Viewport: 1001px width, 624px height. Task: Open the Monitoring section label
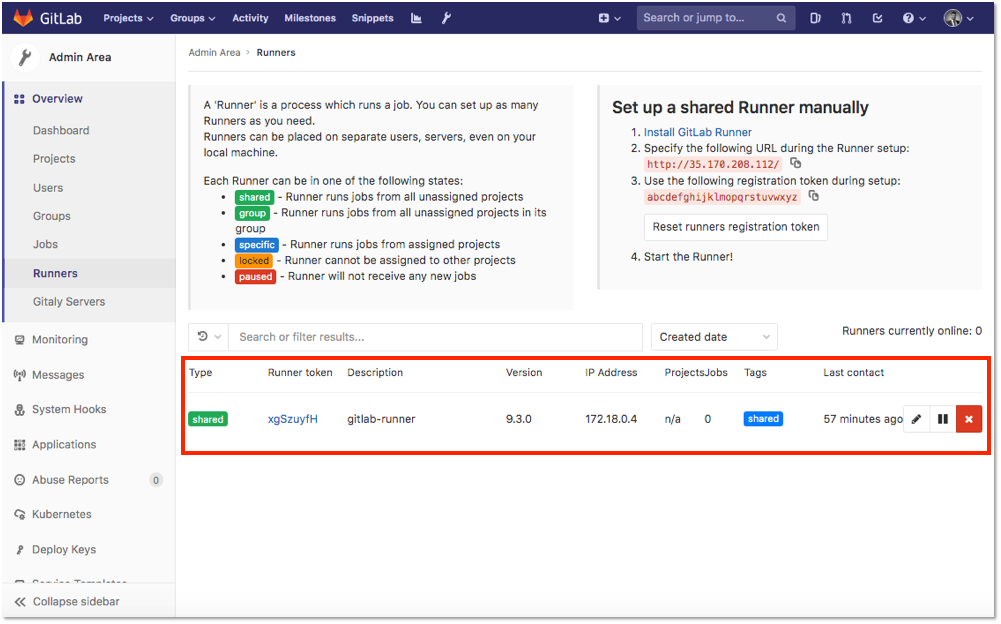tap(60, 340)
